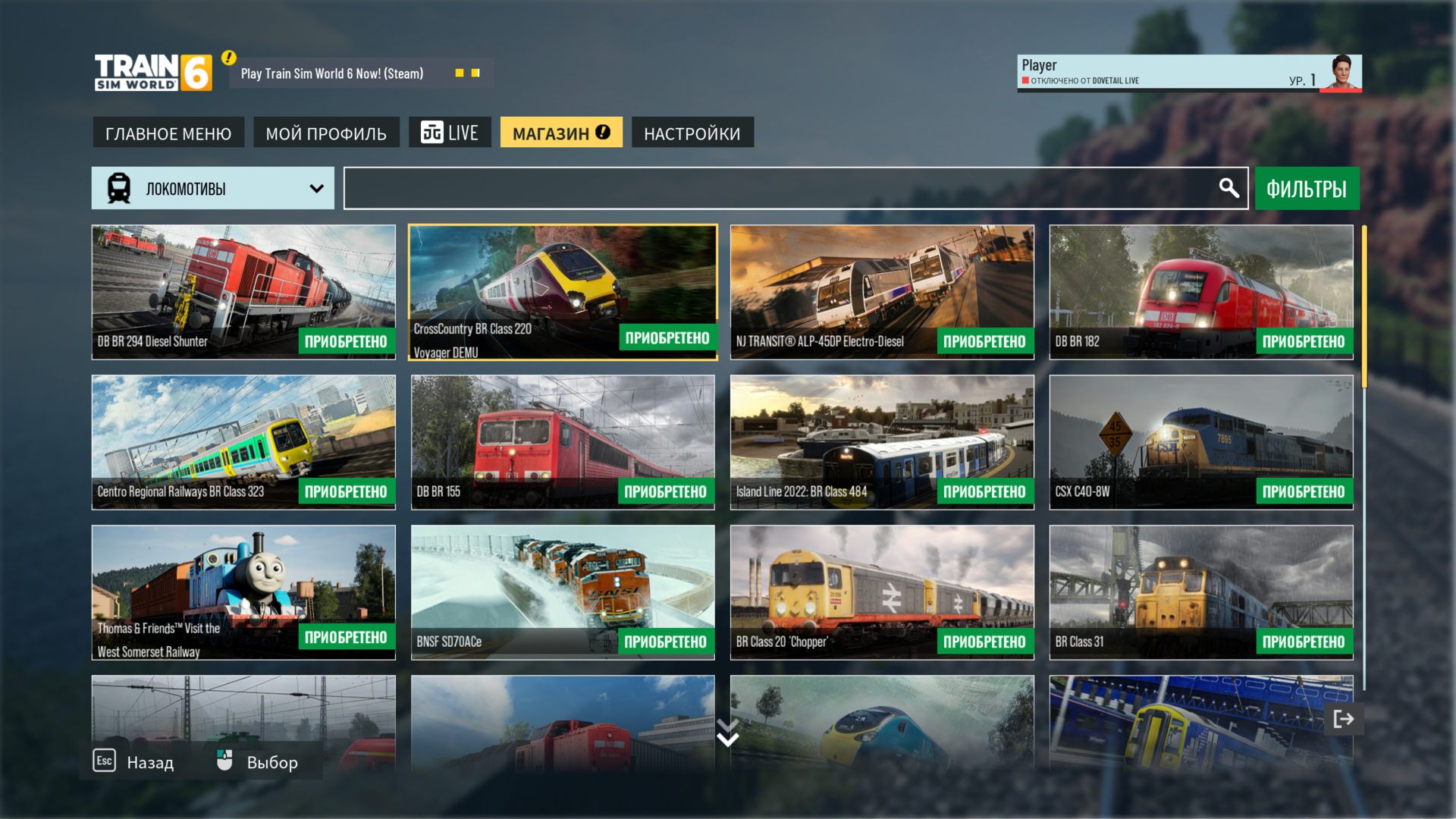The width and height of the screenshot is (1456, 819).
Task: Open the Live tab
Action: pyautogui.click(x=450, y=133)
